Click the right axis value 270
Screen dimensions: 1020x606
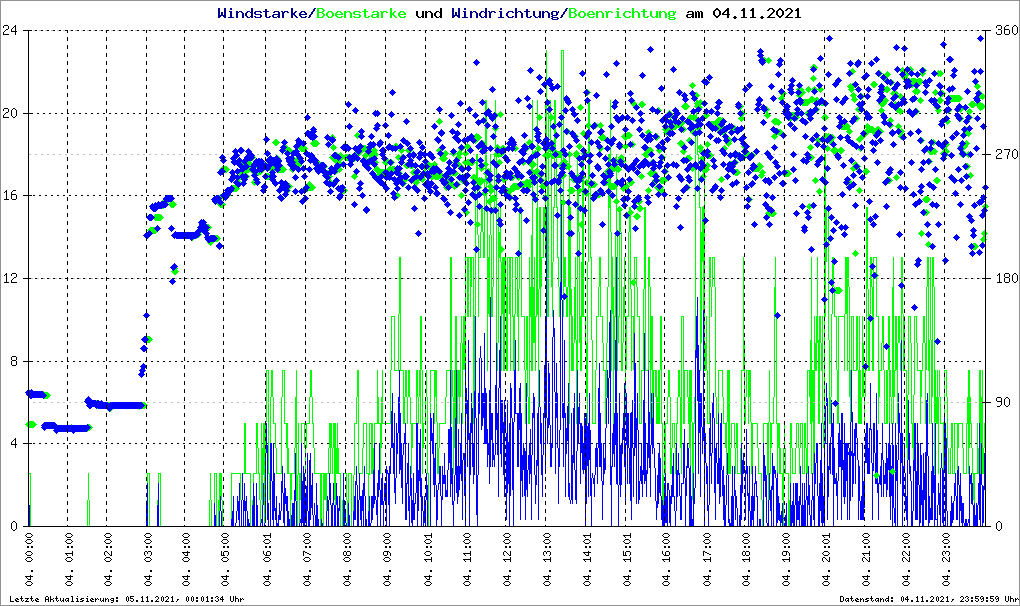(x=1002, y=155)
